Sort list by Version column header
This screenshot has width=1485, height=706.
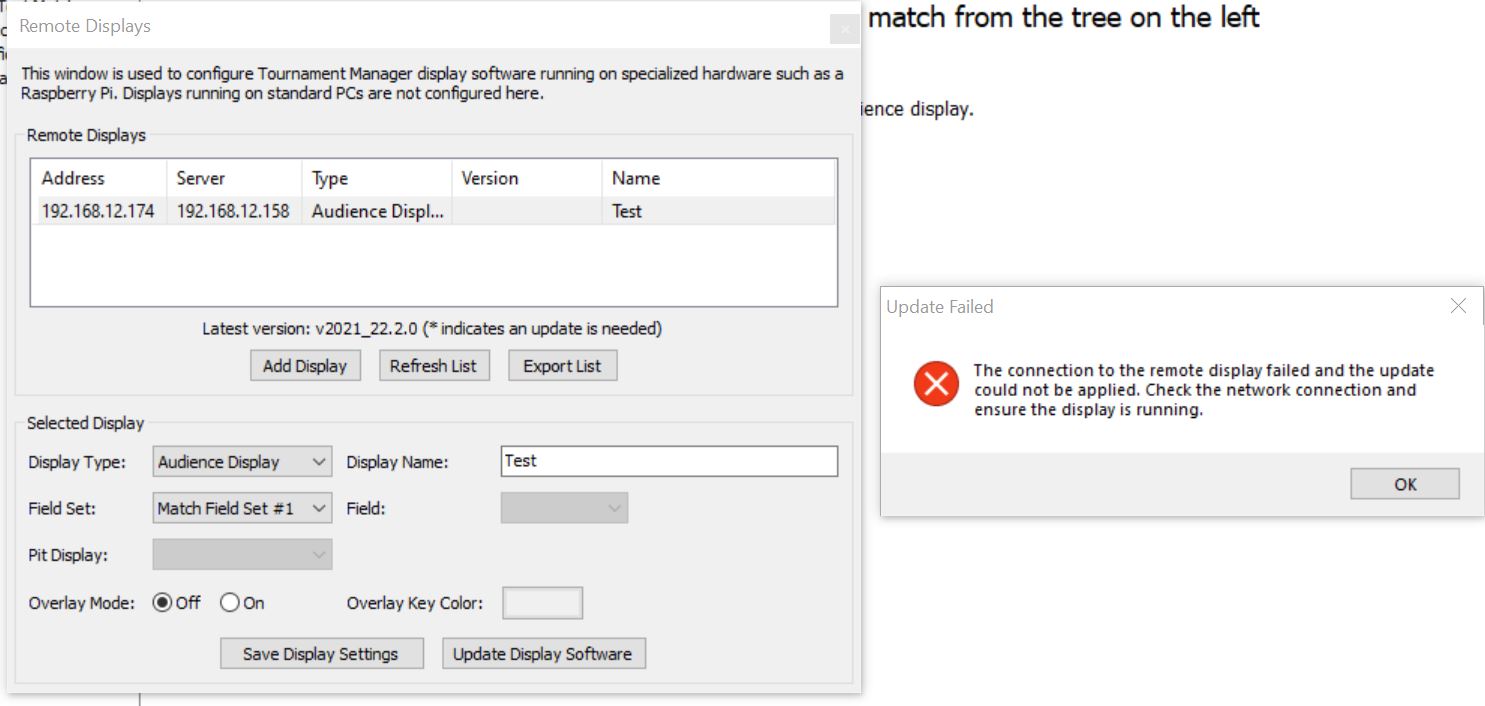click(526, 178)
